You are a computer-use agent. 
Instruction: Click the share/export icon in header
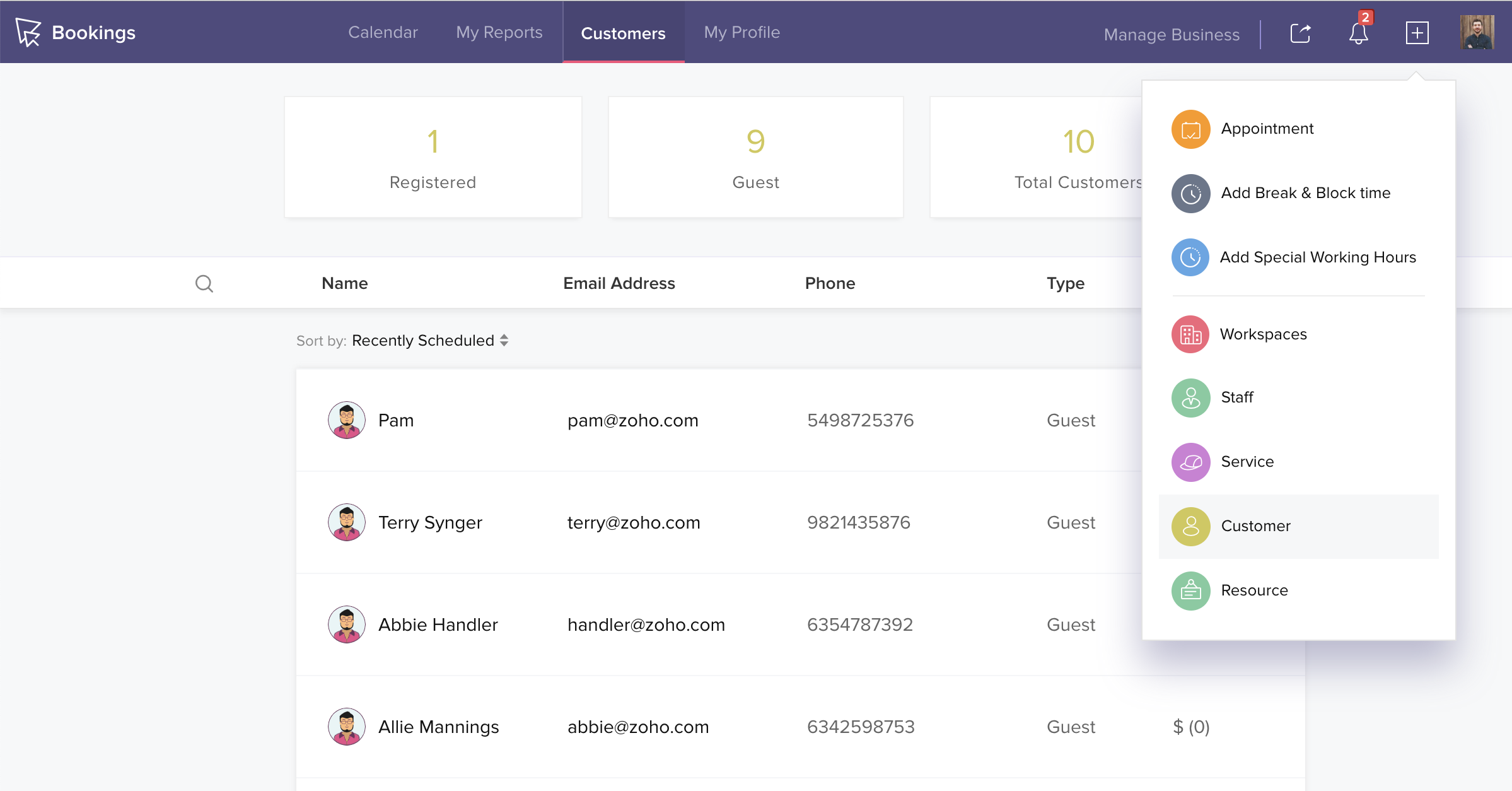coord(1300,33)
